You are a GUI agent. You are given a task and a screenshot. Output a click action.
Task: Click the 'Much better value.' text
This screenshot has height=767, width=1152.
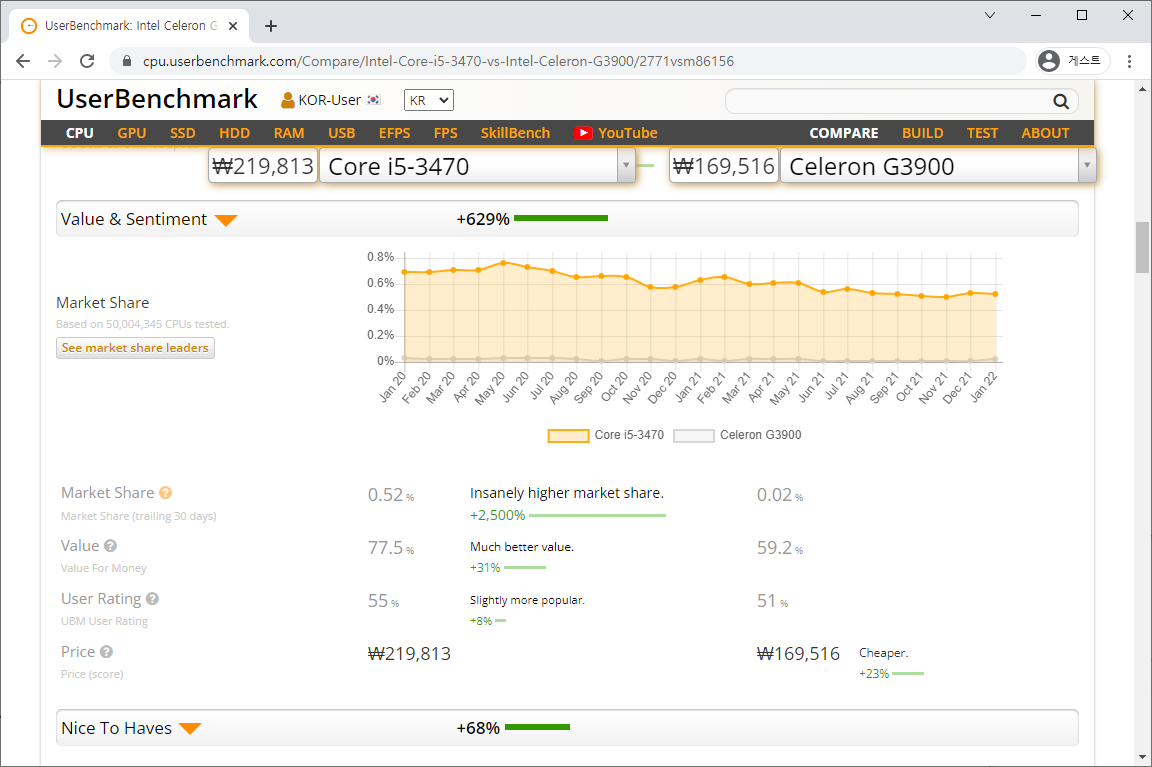(x=522, y=547)
